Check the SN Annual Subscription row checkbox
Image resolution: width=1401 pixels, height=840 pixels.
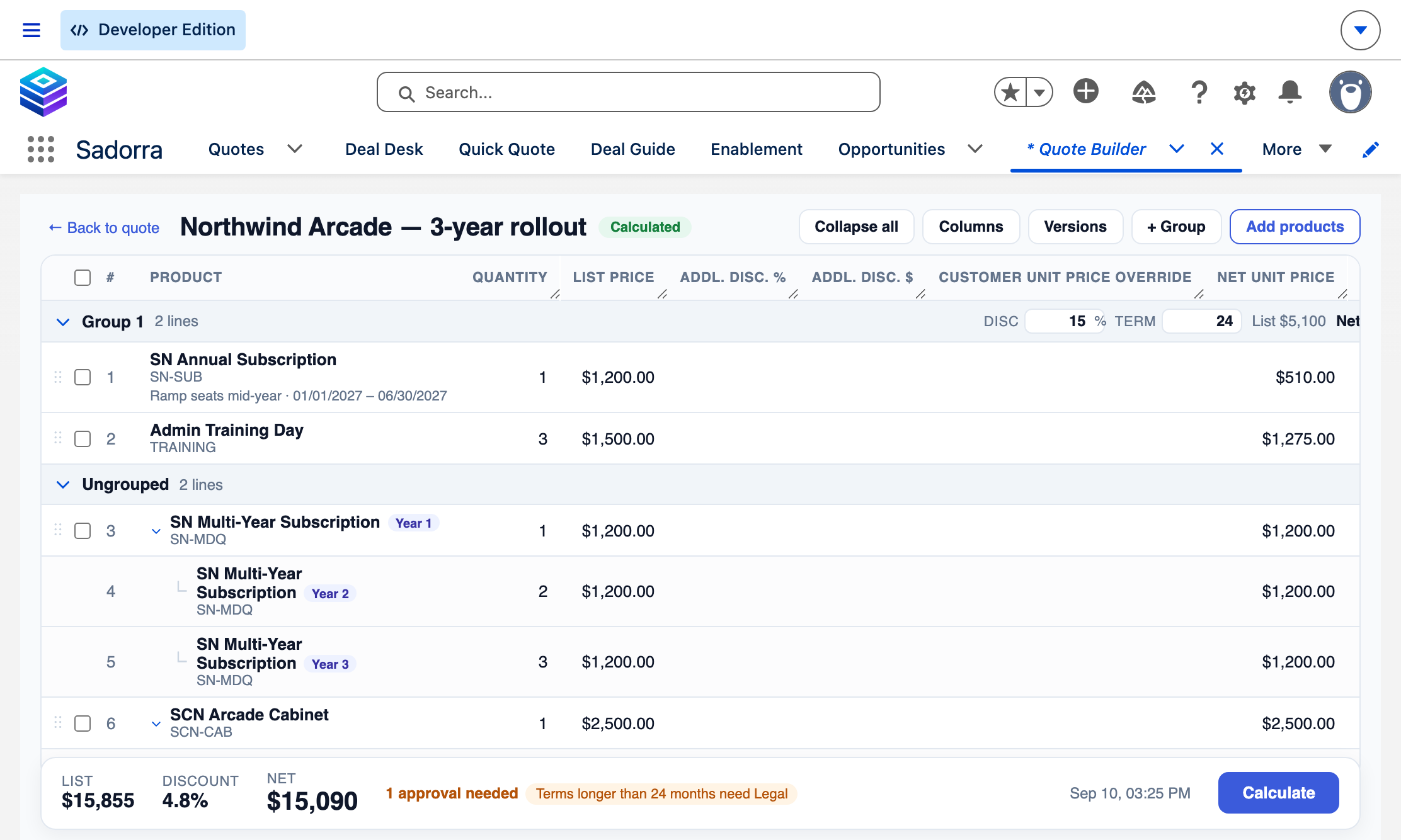83,377
